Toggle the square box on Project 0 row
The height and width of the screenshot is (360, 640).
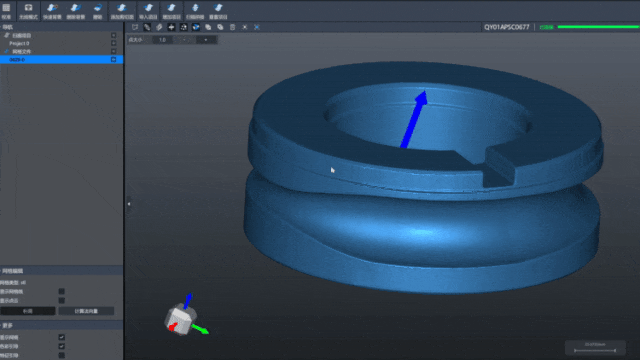113,43
